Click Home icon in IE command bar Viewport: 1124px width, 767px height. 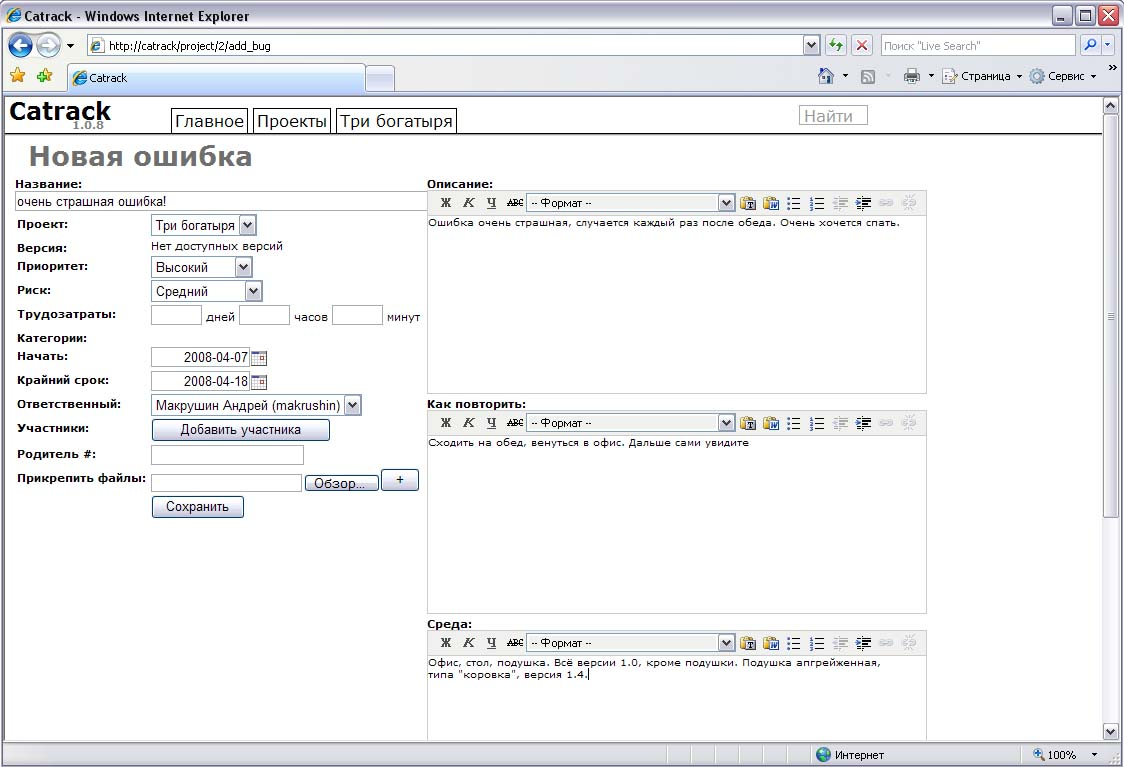(826, 76)
